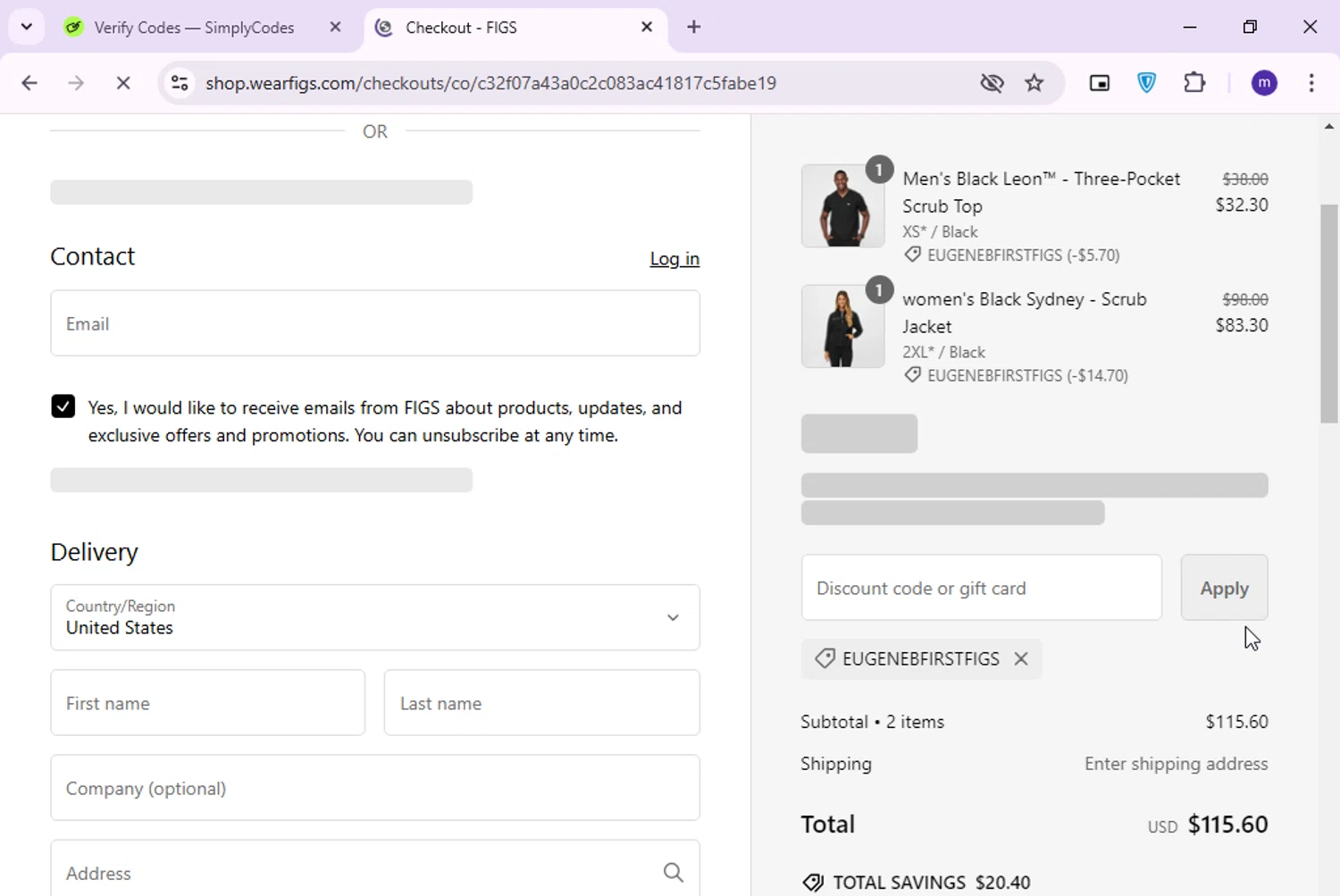Stop loading the page
Screen dimensions: 1340x896
[123, 83]
